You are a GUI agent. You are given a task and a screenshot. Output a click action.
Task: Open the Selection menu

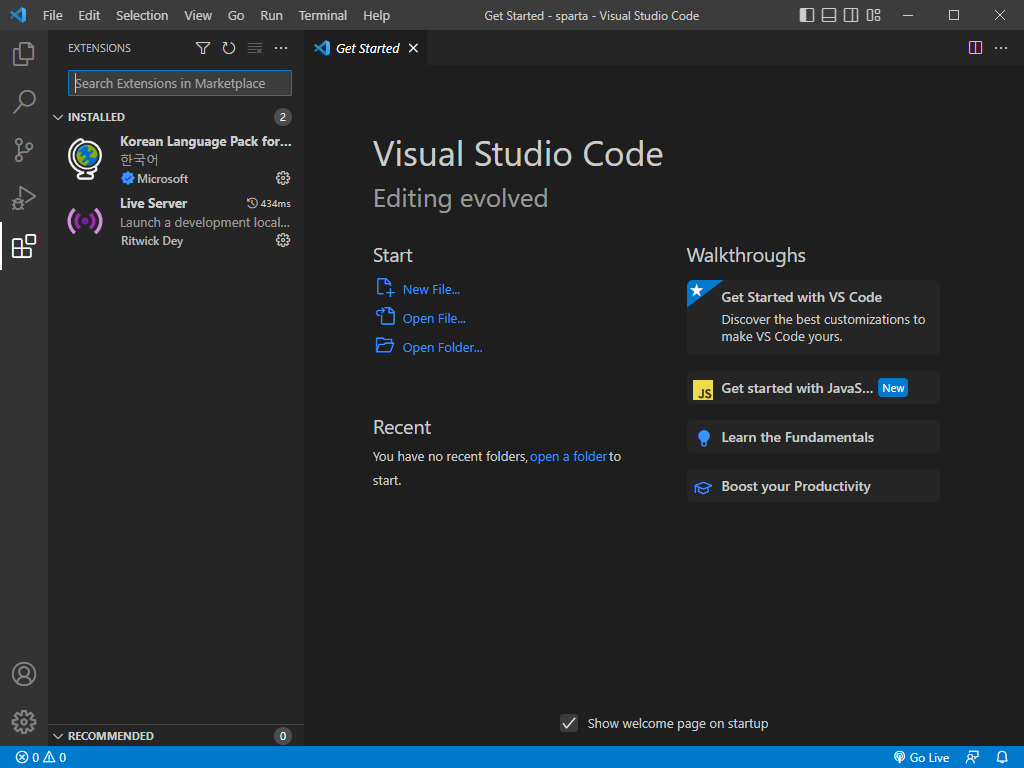pos(142,15)
